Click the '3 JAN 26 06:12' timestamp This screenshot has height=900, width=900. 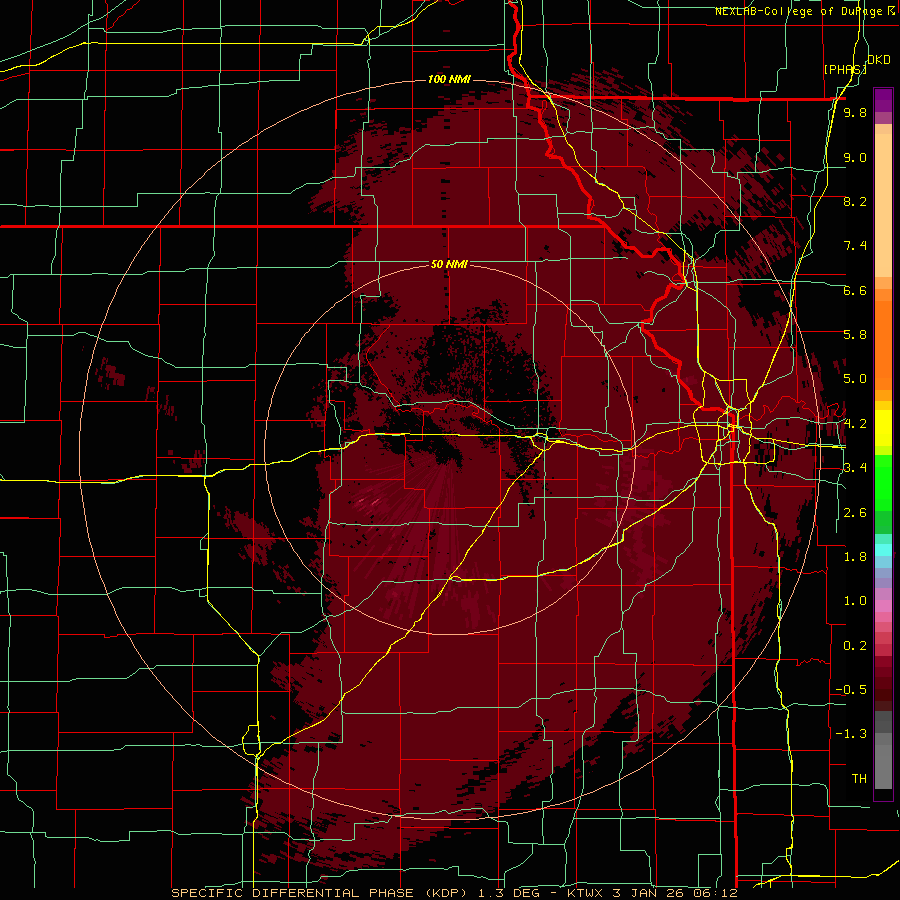tap(674, 893)
